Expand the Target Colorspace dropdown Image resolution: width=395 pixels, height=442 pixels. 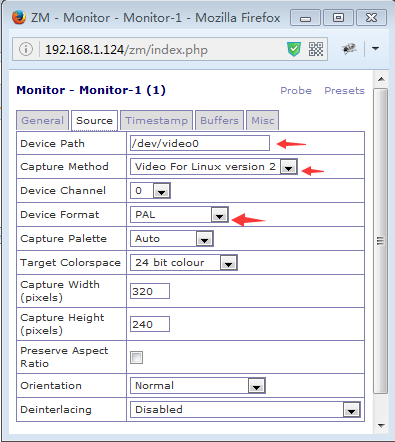184,263
